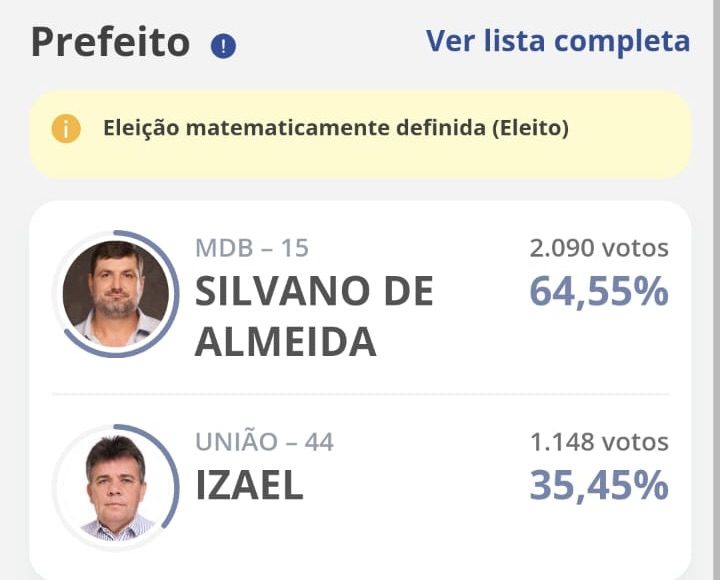Open Izael's candidate photo
Image resolution: width=720 pixels, height=580 pixels.
[115, 488]
